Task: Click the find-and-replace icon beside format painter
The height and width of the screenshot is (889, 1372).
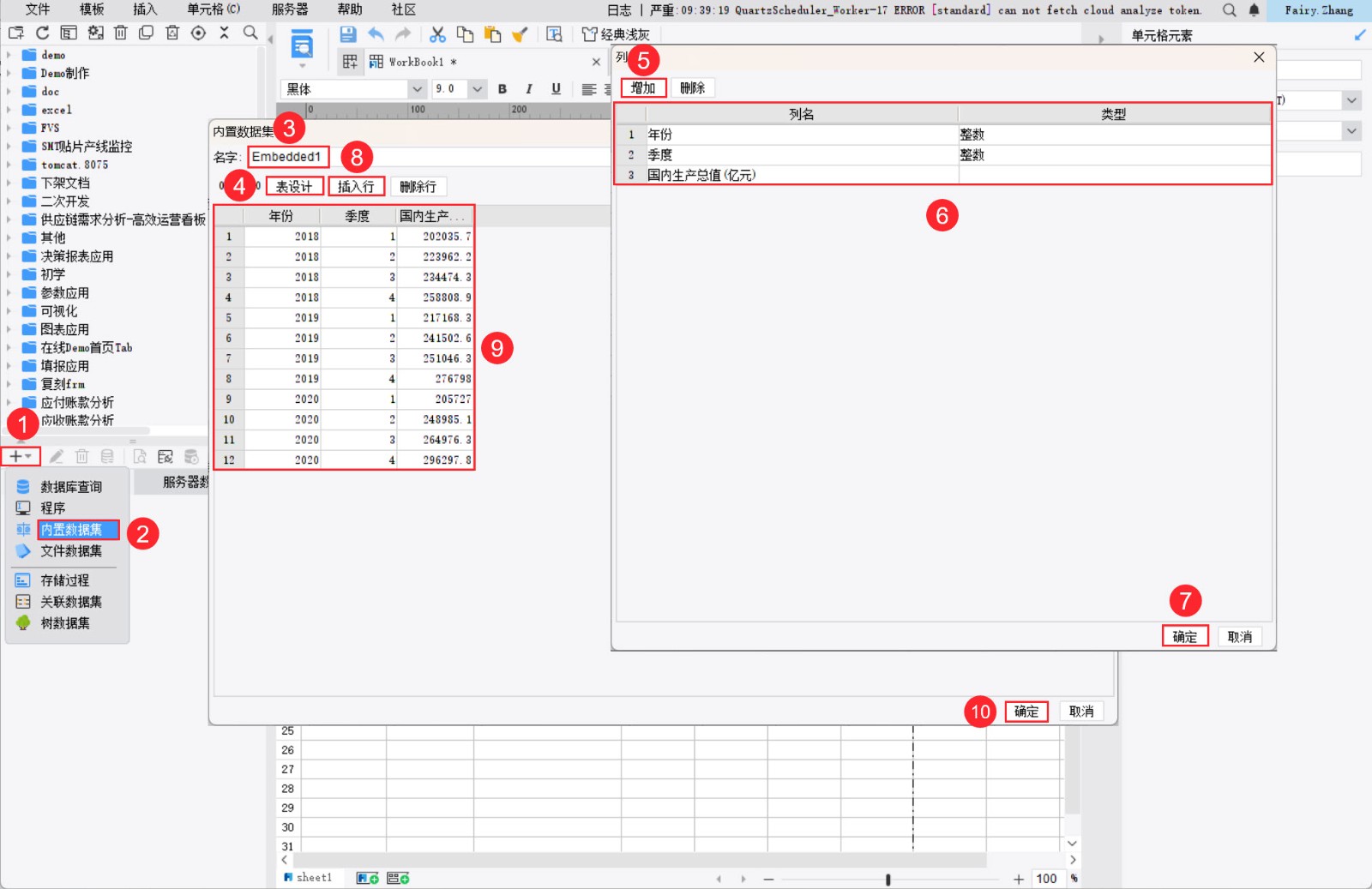Action: pyautogui.click(x=554, y=34)
